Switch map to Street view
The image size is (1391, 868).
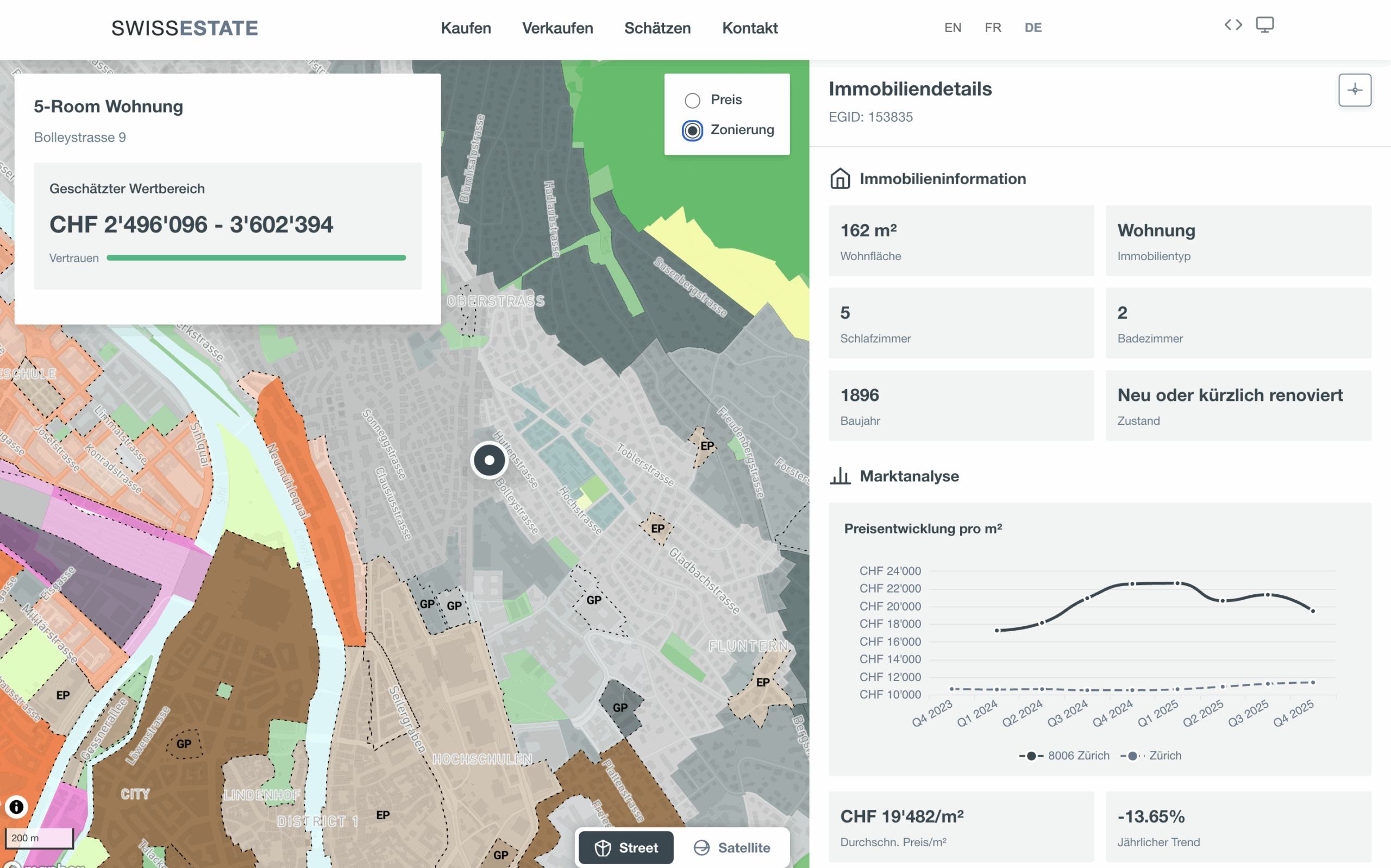click(626, 847)
